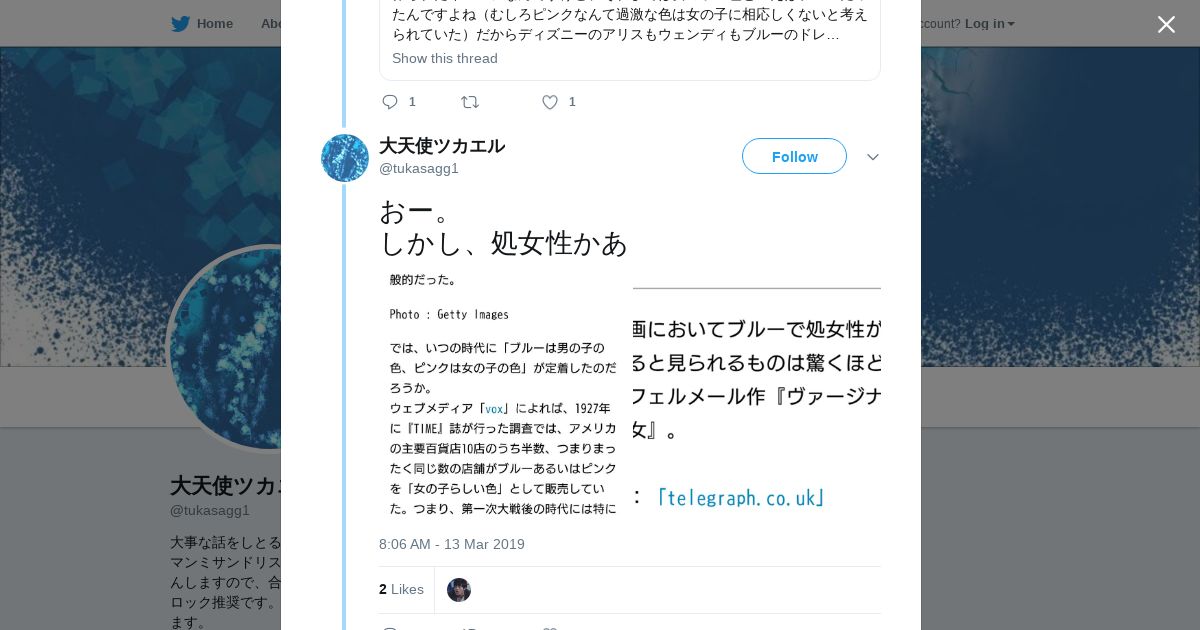The image size is (1200, 630).
Task: Open the partially hidden About menu item
Action: [270, 23]
